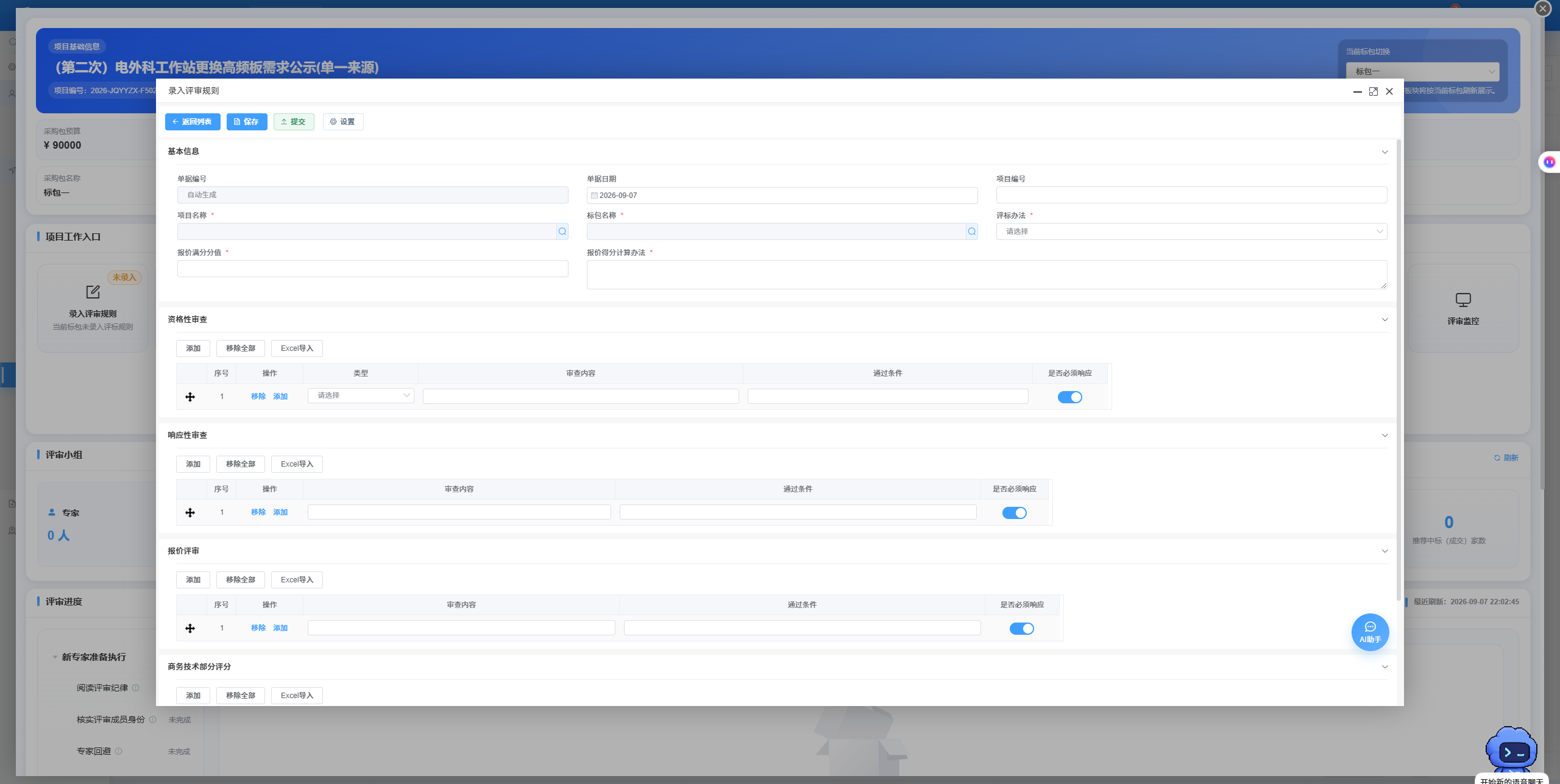Image resolution: width=1560 pixels, height=784 pixels.
Task: Click Excel导入 in 响应性审查 section
Action: pos(297,464)
